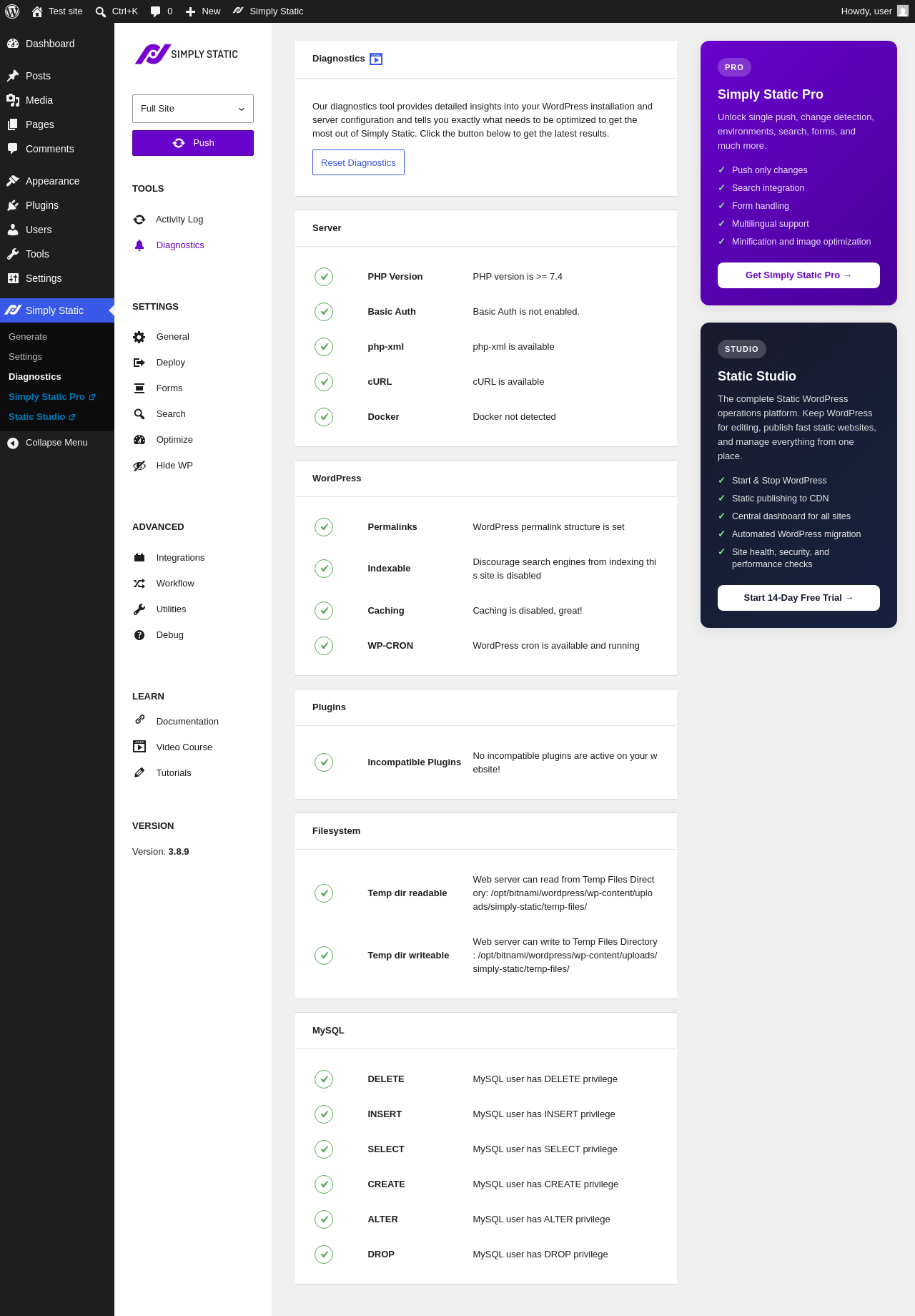The image size is (915, 1316).
Task: Click the New plus icon in admin bar
Action: 190,11
